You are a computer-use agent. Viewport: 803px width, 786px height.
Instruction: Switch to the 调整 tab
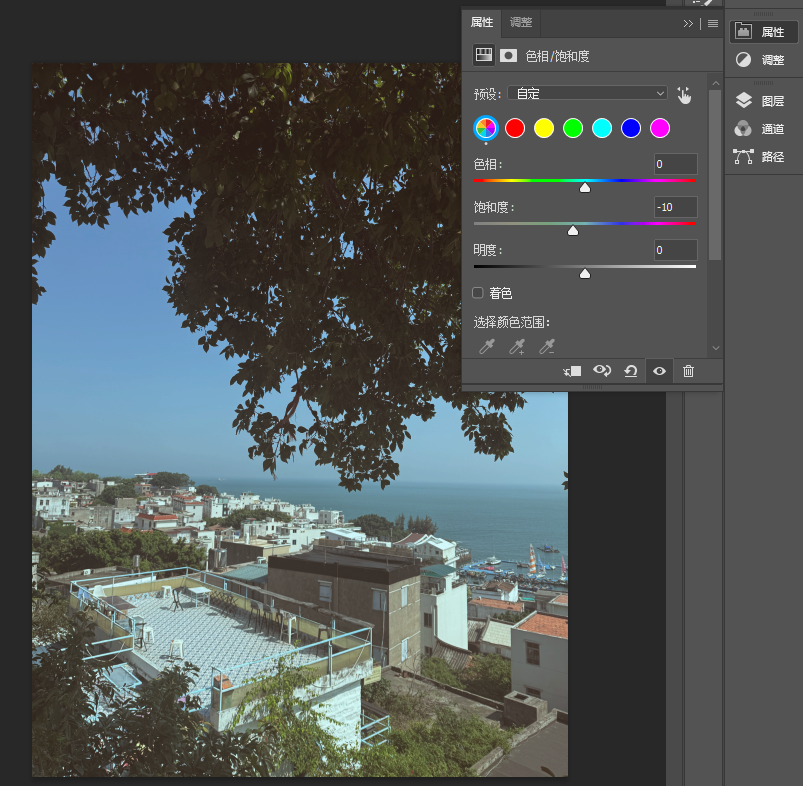coord(521,23)
